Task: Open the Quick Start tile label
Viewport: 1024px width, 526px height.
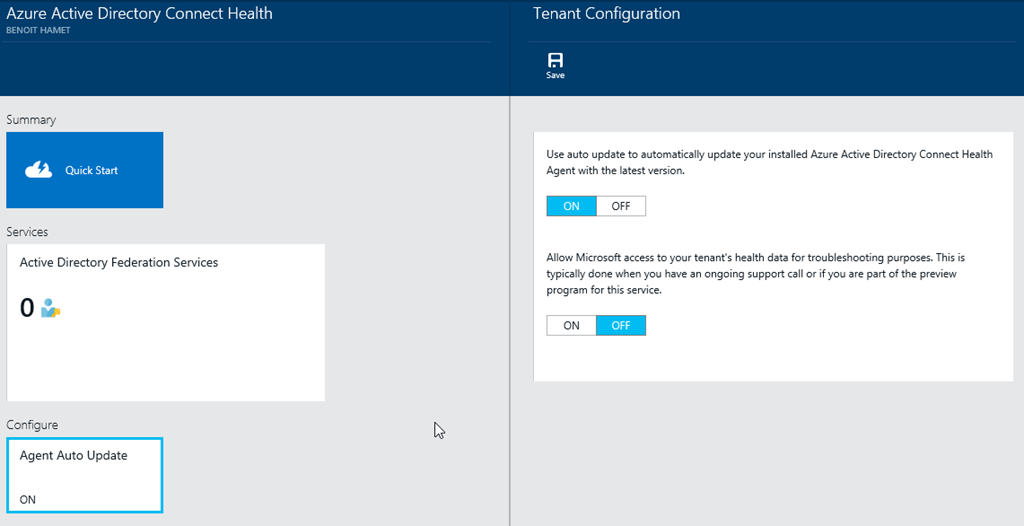Action: [92, 171]
